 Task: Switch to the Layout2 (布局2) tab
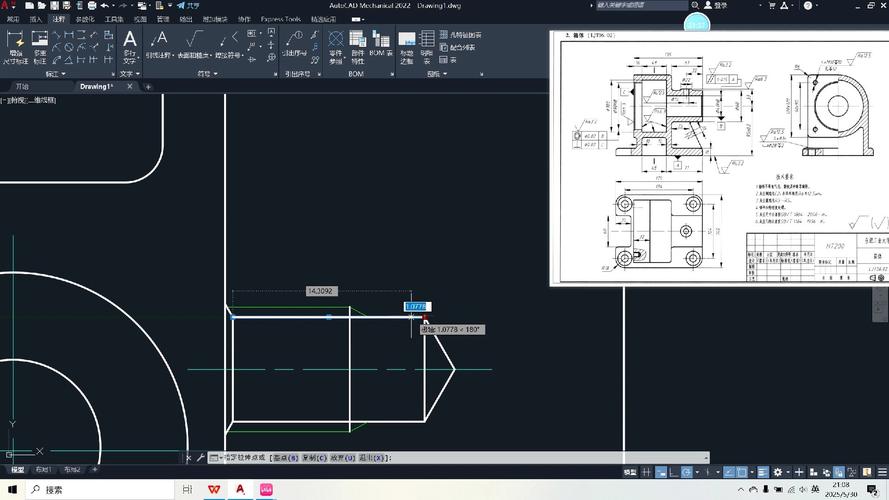(72, 469)
